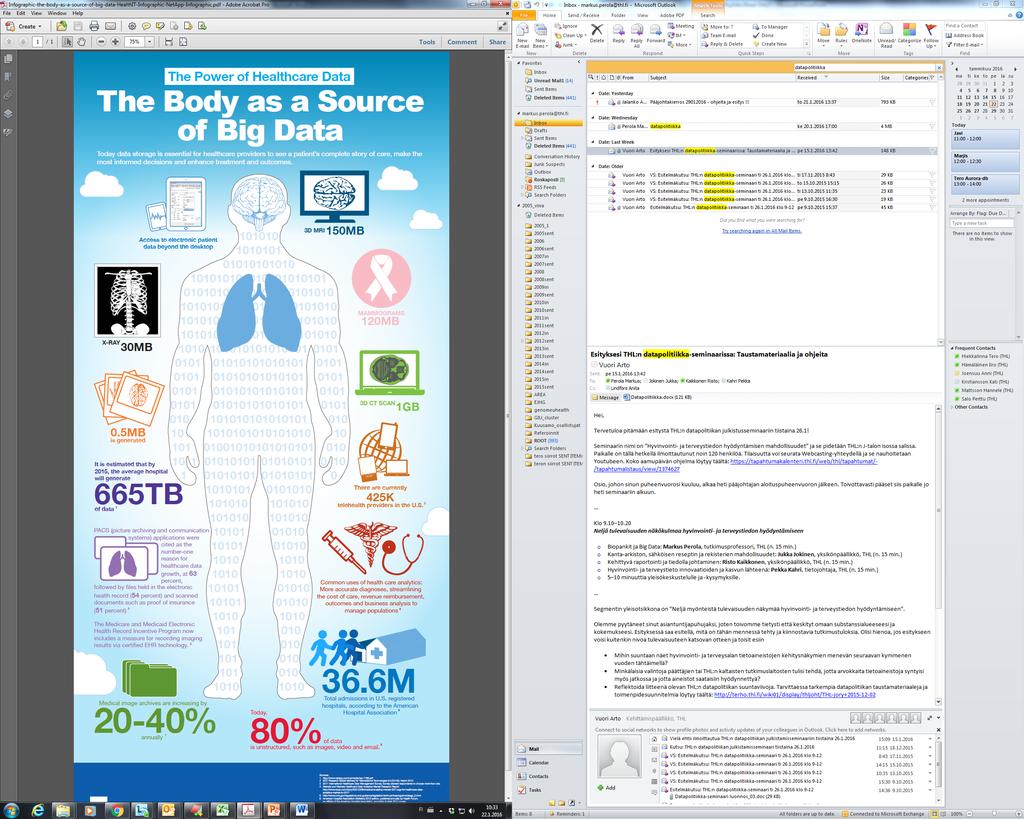Collapse the Date: Older group
The height and width of the screenshot is (819, 1024).
(592, 167)
